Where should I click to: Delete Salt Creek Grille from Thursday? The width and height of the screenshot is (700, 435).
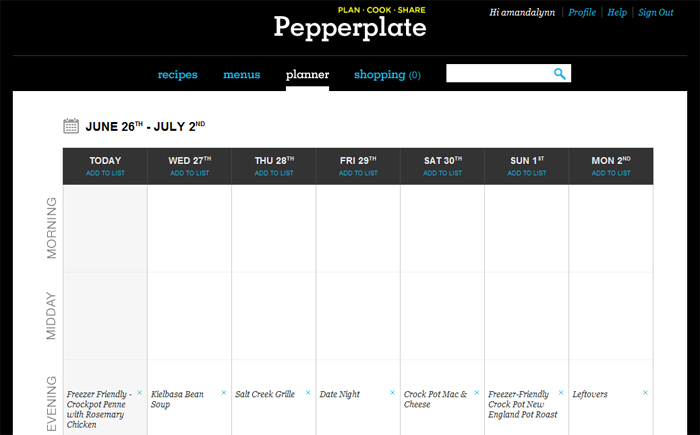pyautogui.click(x=308, y=392)
